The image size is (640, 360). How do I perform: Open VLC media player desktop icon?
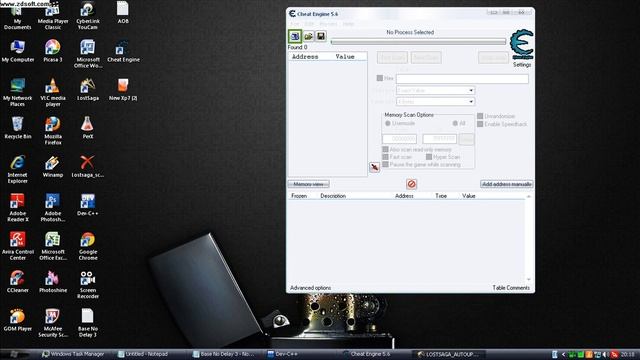point(53,92)
